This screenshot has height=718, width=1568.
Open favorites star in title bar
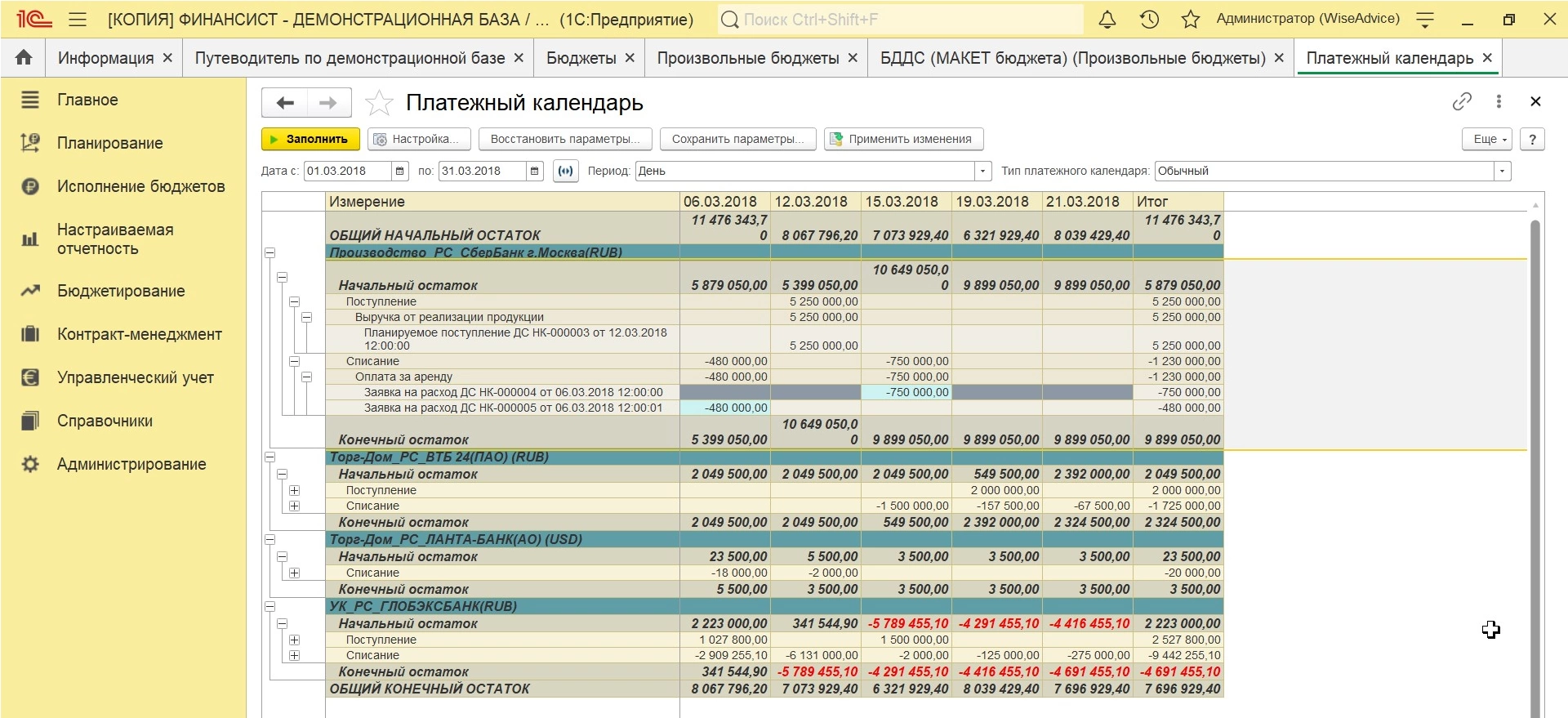(1191, 20)
